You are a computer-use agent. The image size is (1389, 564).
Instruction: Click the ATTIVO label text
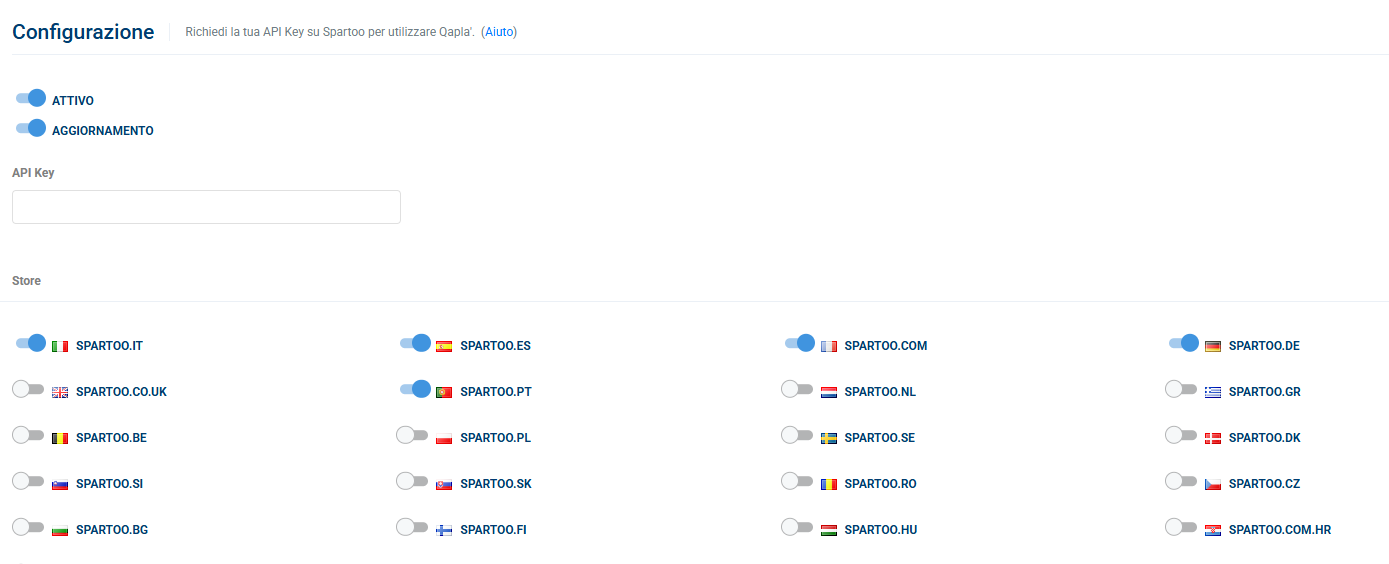coord(73,101)
